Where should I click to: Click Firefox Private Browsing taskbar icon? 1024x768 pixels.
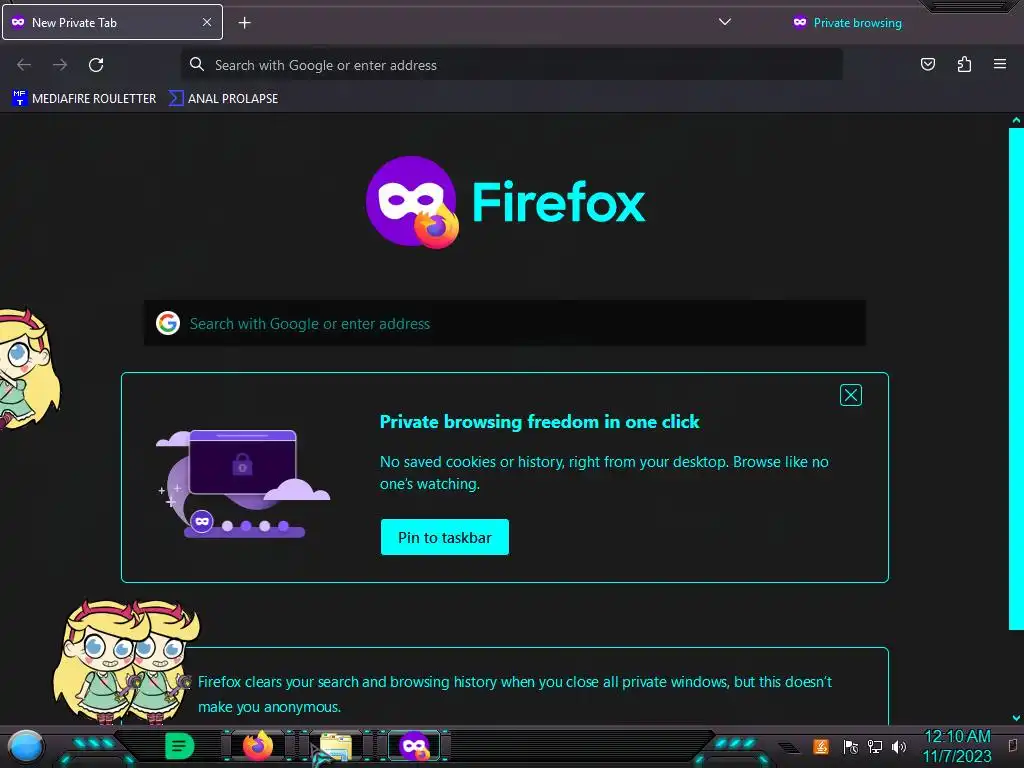pos(414,746)
